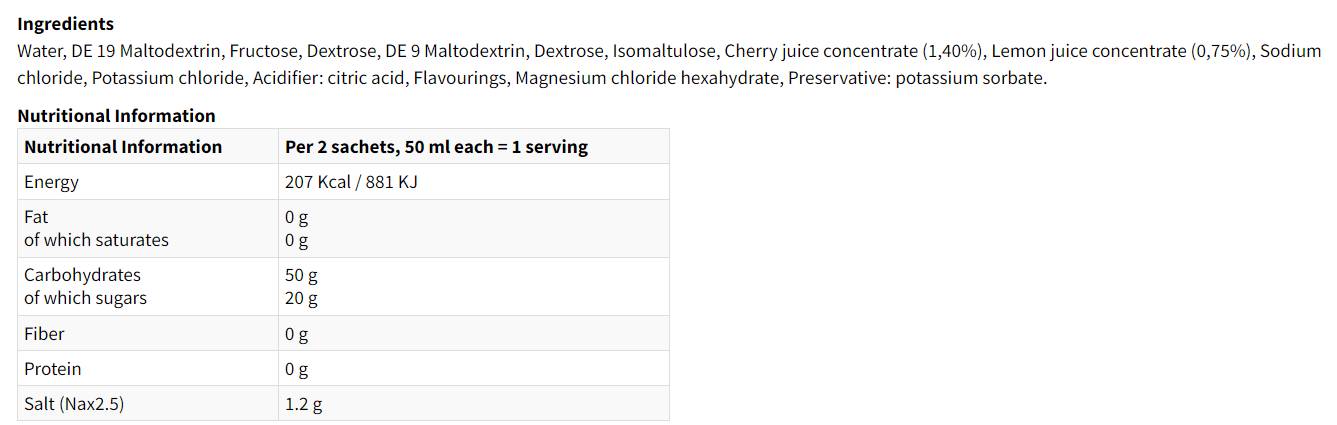Viewport: 1337px width, 425px height.
Task: Select the Carbohydrates row label
Action: 82,275
